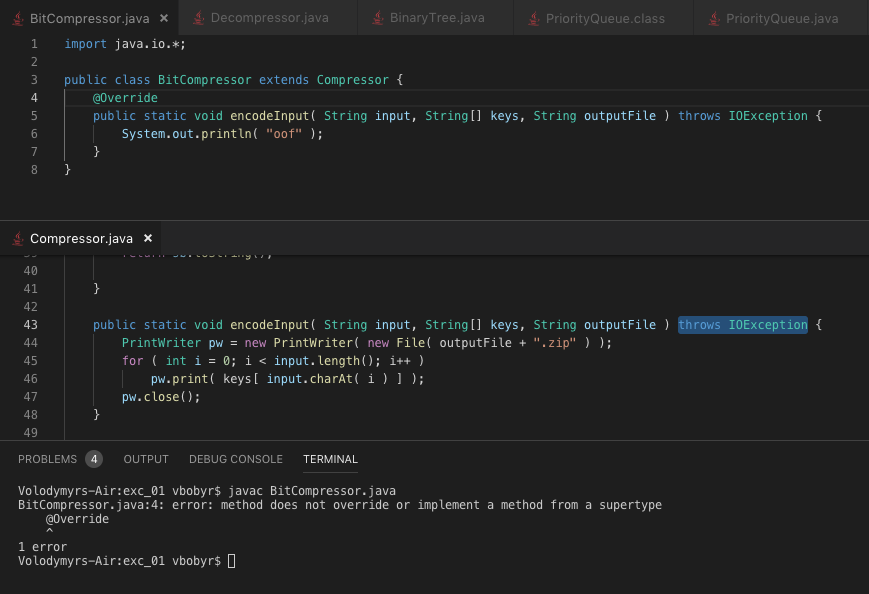
Task: Click line number 43 in Compressor.java
Action: click(30, 325)
